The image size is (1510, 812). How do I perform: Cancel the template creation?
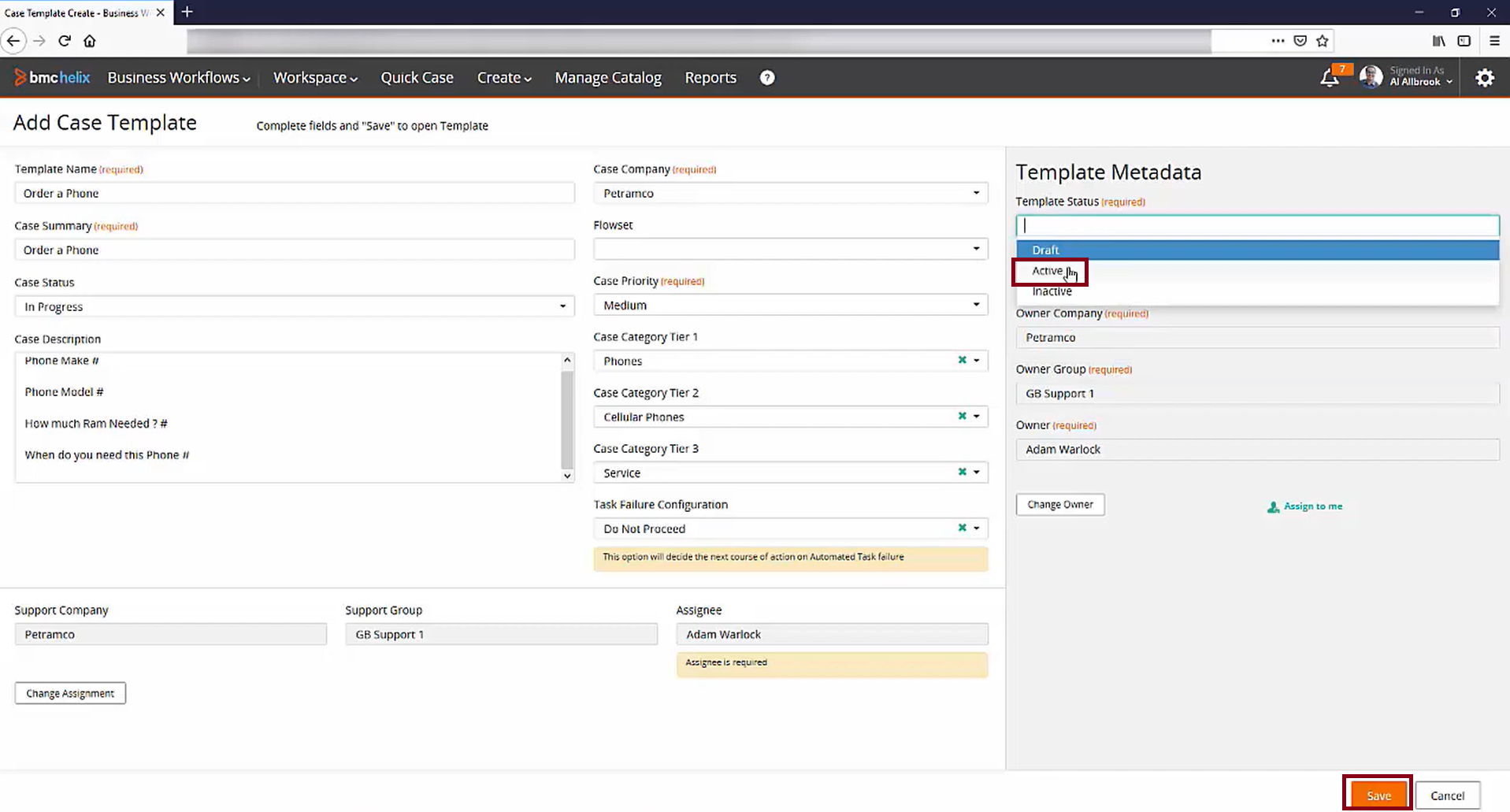click(x=1447, y=795)
